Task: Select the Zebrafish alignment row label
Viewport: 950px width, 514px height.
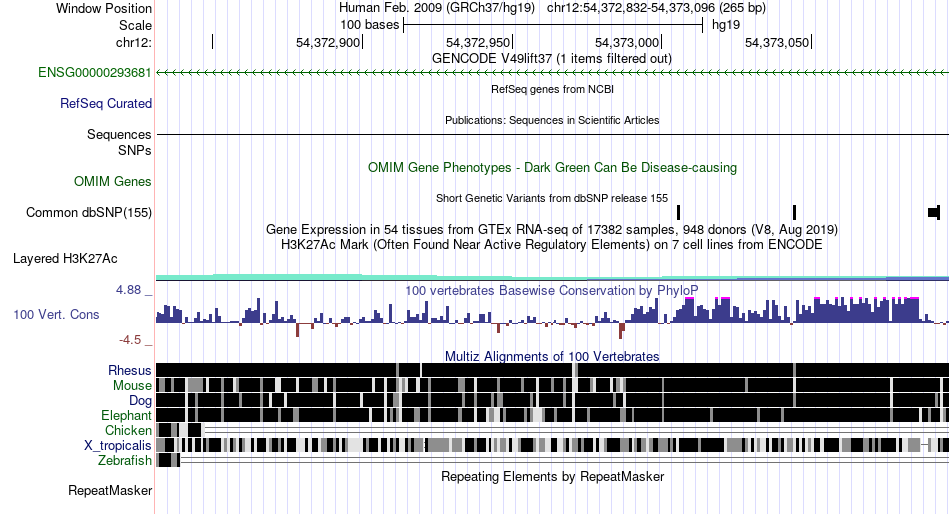Action: 125,461
